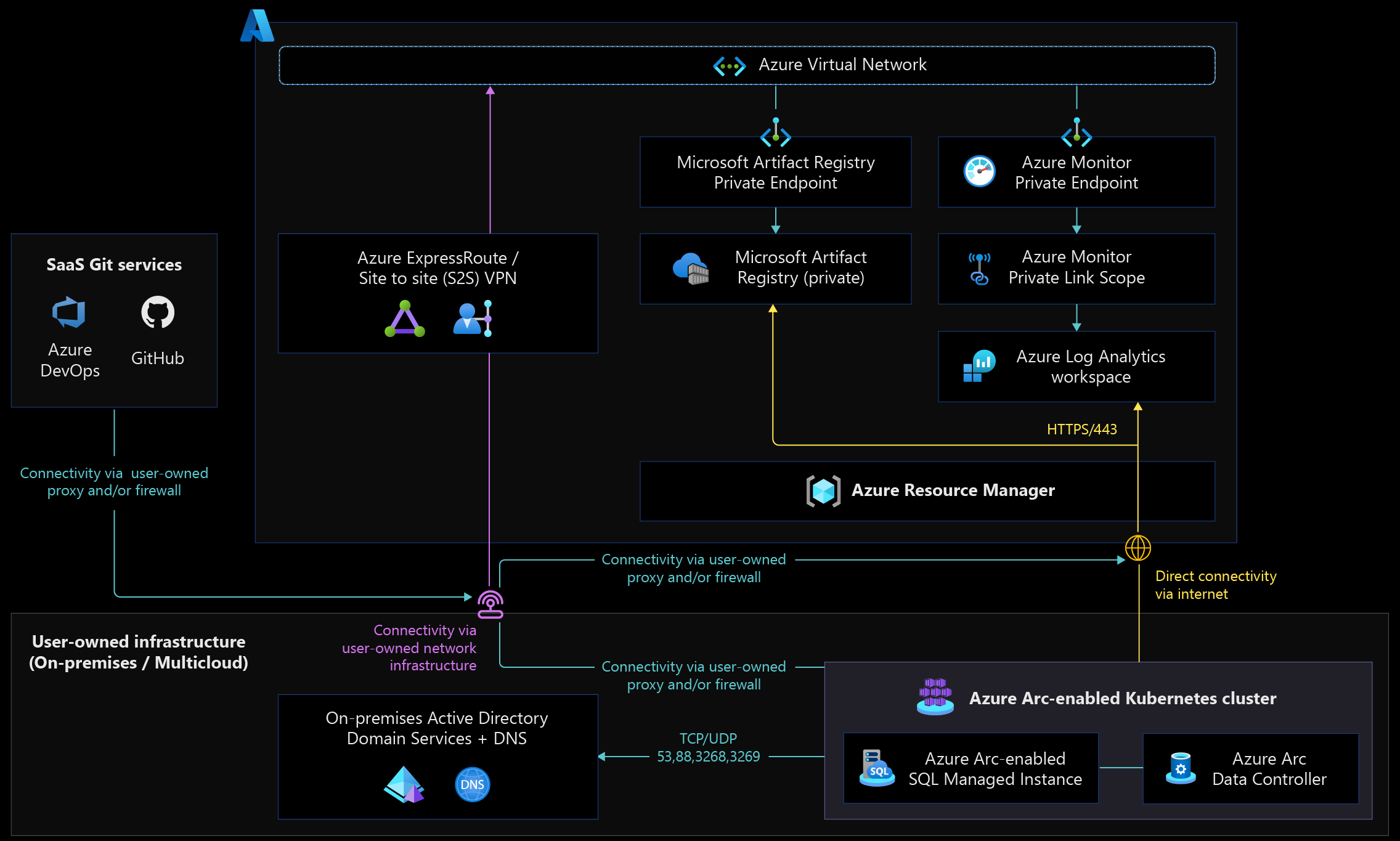Click the Log Analytics workspace icon
Image resolution: width=1400 pixels, height=841 pixels.
[979, 366]
